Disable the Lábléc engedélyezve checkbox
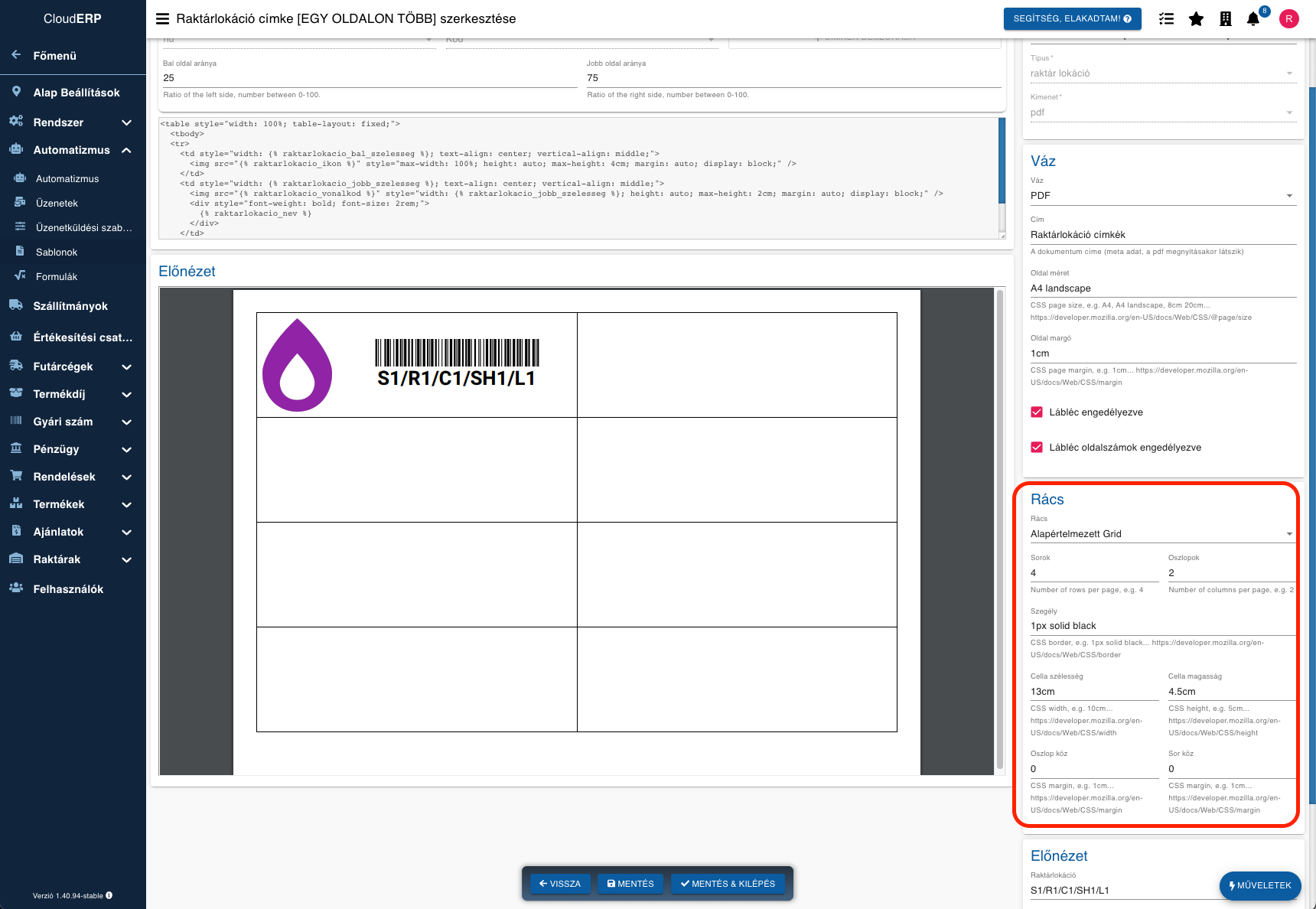Screen dimensions: 1316x909 (x=1037, y=412)
